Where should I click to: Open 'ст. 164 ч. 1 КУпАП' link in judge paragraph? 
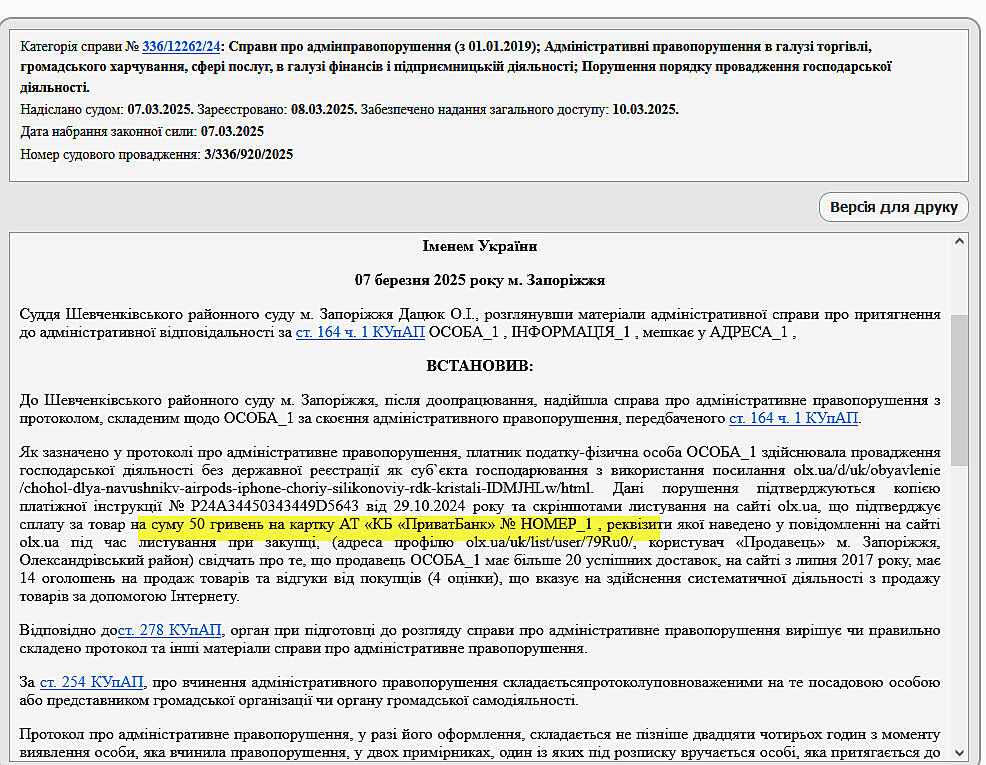(x=360, y=332)
